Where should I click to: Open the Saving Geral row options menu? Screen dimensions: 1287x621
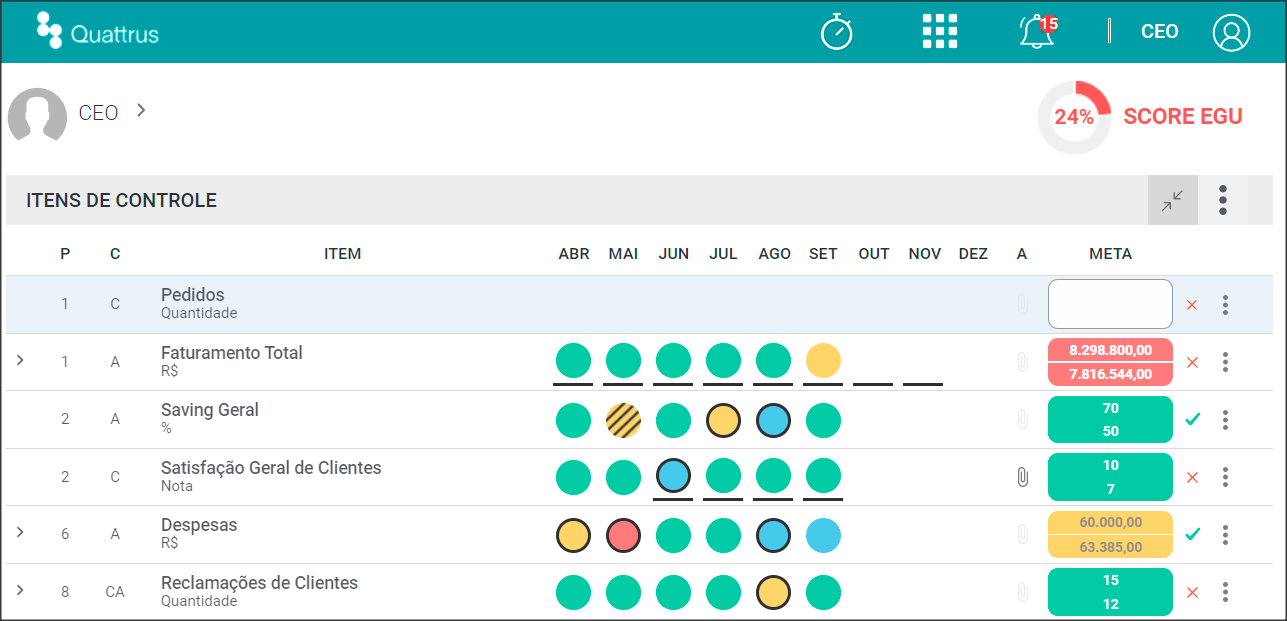point(1225,420)
